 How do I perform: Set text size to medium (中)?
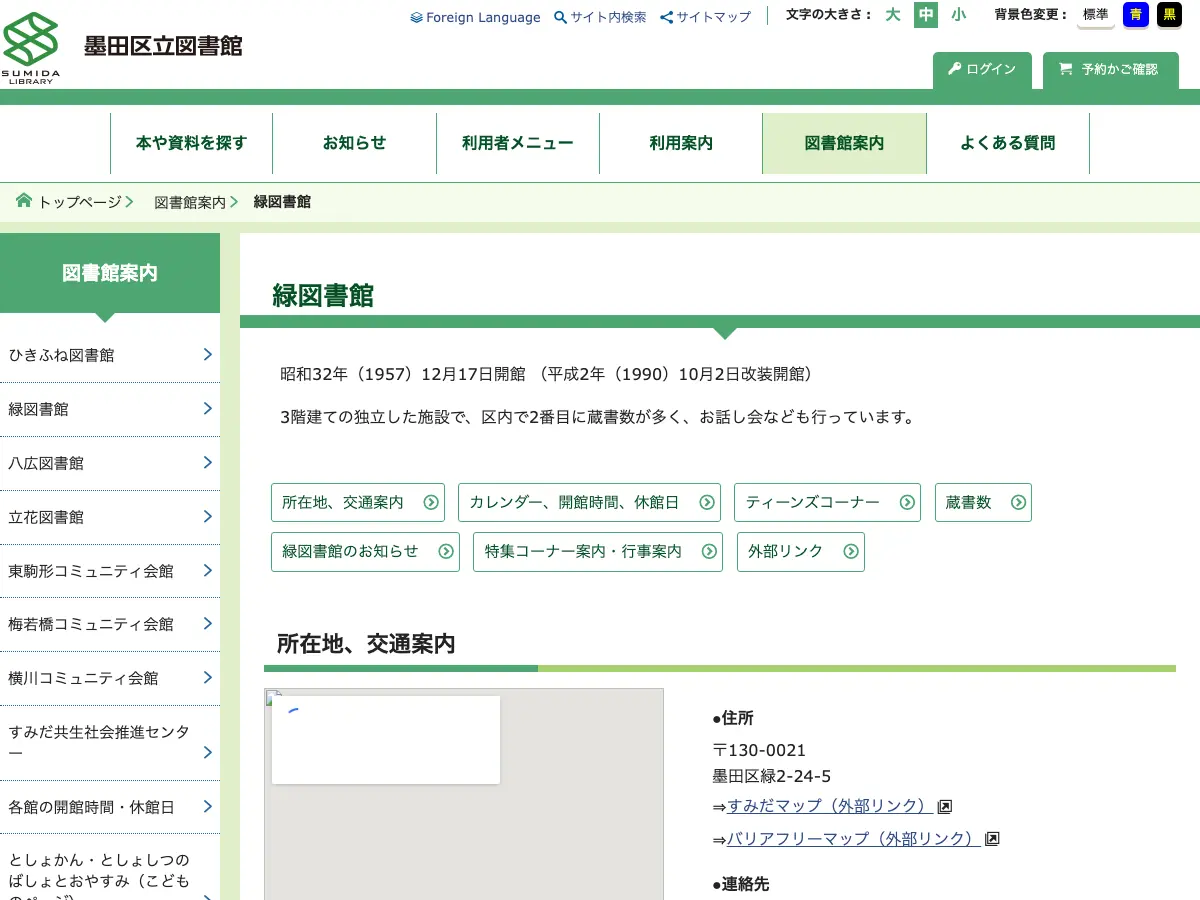pos(926,15)
